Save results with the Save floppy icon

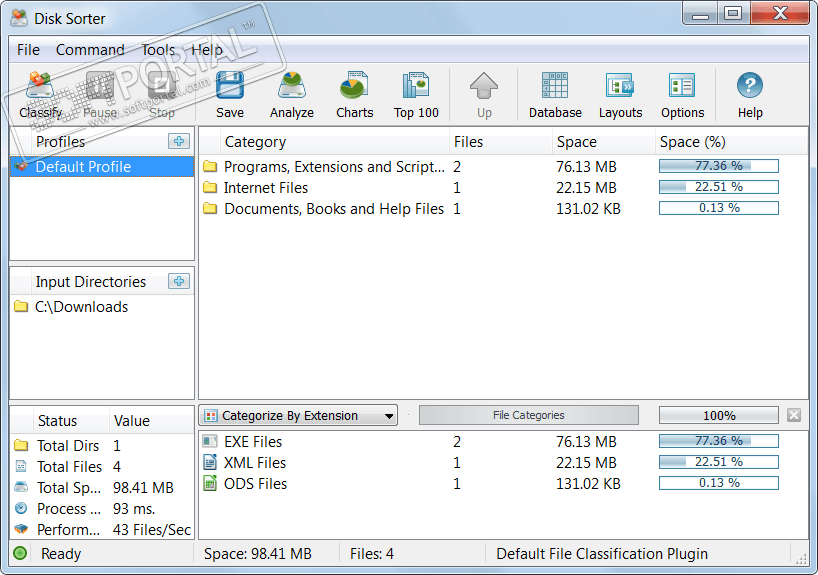230,86
